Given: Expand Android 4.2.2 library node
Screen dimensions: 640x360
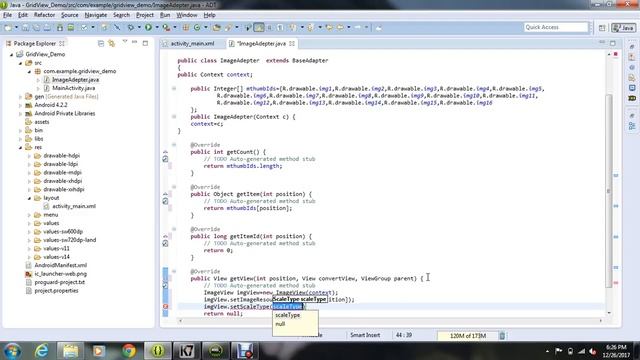Looking at the screenshot, I should [x=20, y=105].
